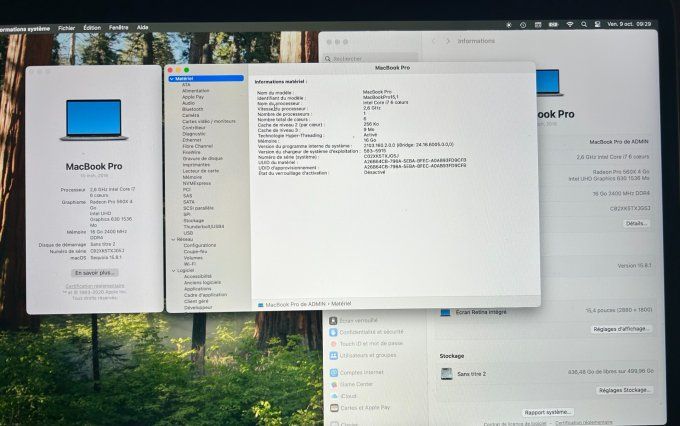The width and height of the screenshot is (680, 426).
Task: Select Alimentation in the hardware list
Action: tap(196, 91)
